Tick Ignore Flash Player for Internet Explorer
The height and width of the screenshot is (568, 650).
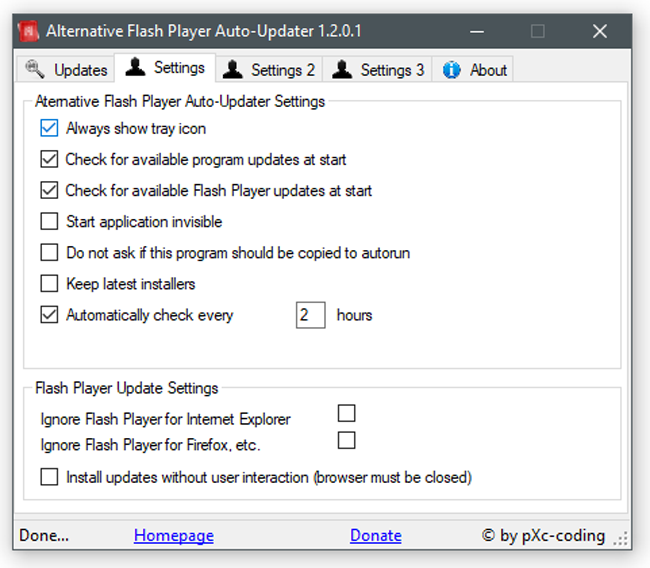point(347,413)
